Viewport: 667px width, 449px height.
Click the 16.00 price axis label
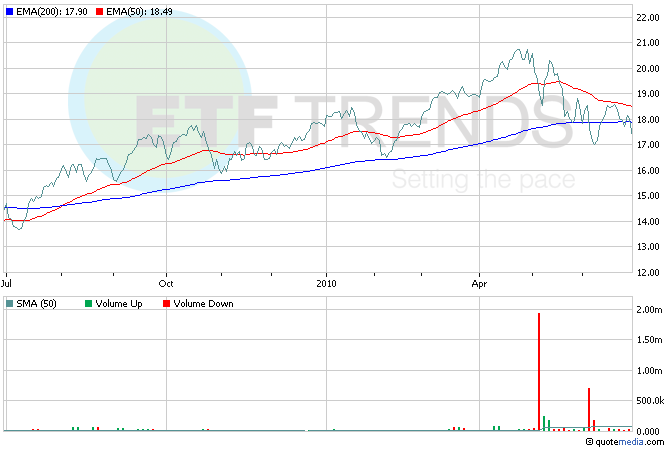pos(648,171)
